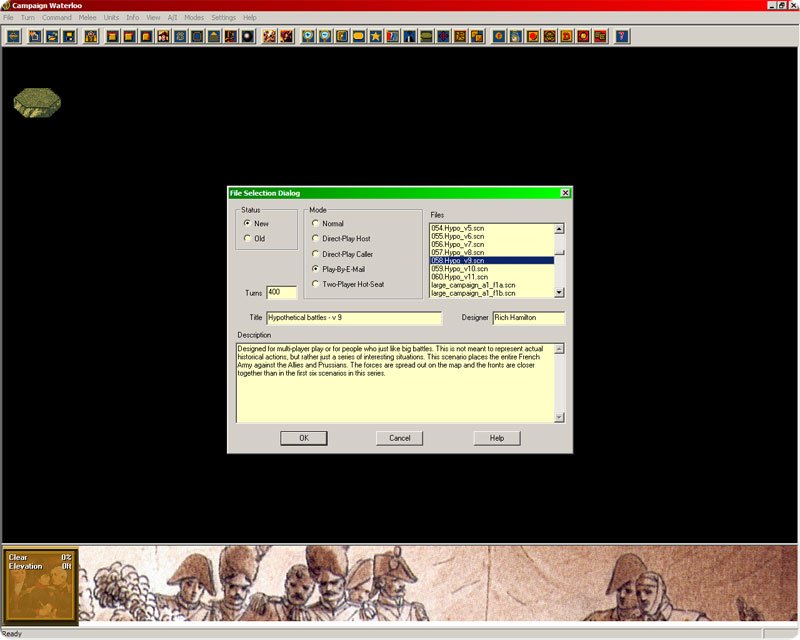The height and width of the screenshot is (640, 800).
Task: Click the green oval toolbar icon
Action: pos(426,37)
